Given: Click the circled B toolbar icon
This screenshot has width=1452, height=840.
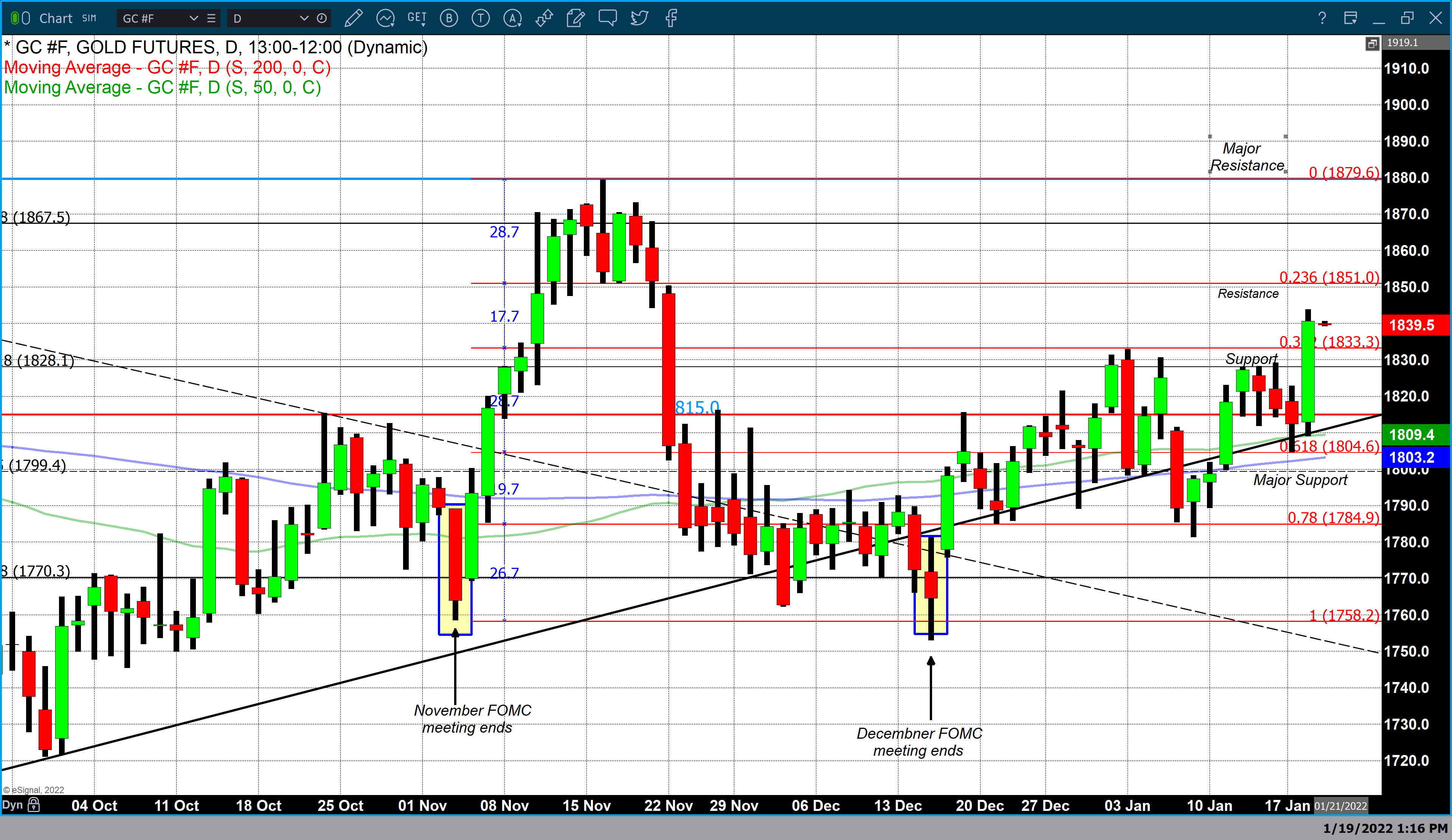Looking at the screenshot, I should [x=449, y=19].
